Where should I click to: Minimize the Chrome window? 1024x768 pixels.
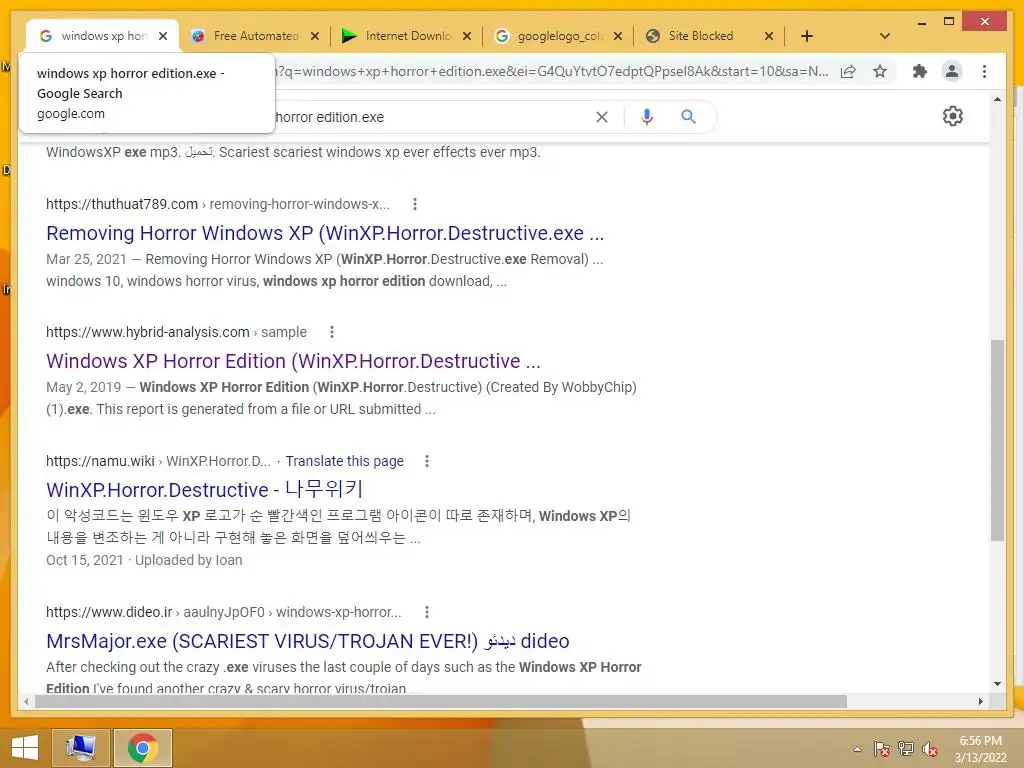pyautogui.click(x=921, y=22)
